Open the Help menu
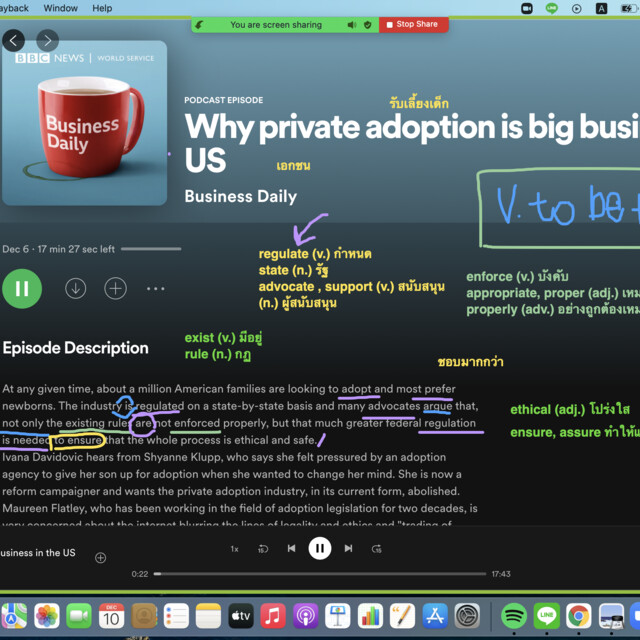Image resolution: width=640 pixels, height=640 pixels. pos(102,8)
